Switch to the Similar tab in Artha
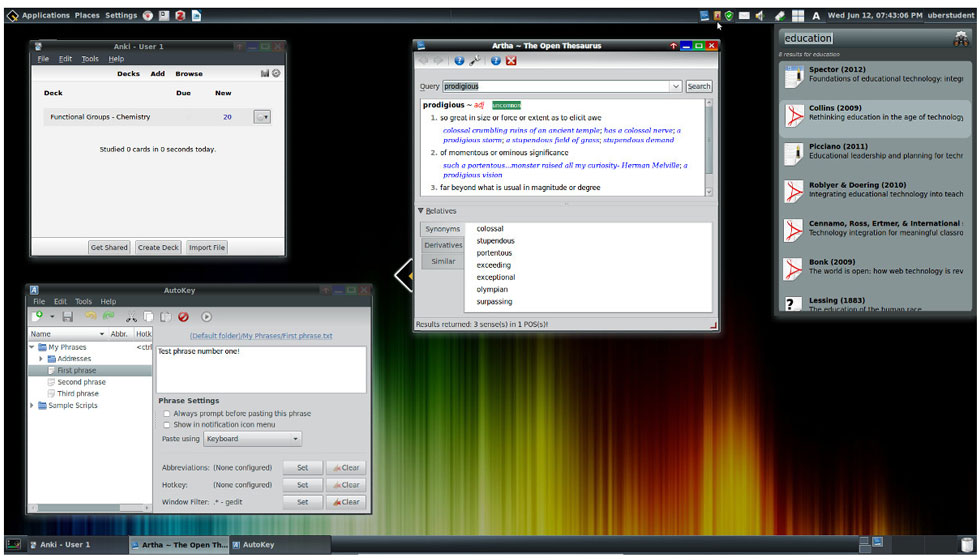 [443, 261]
